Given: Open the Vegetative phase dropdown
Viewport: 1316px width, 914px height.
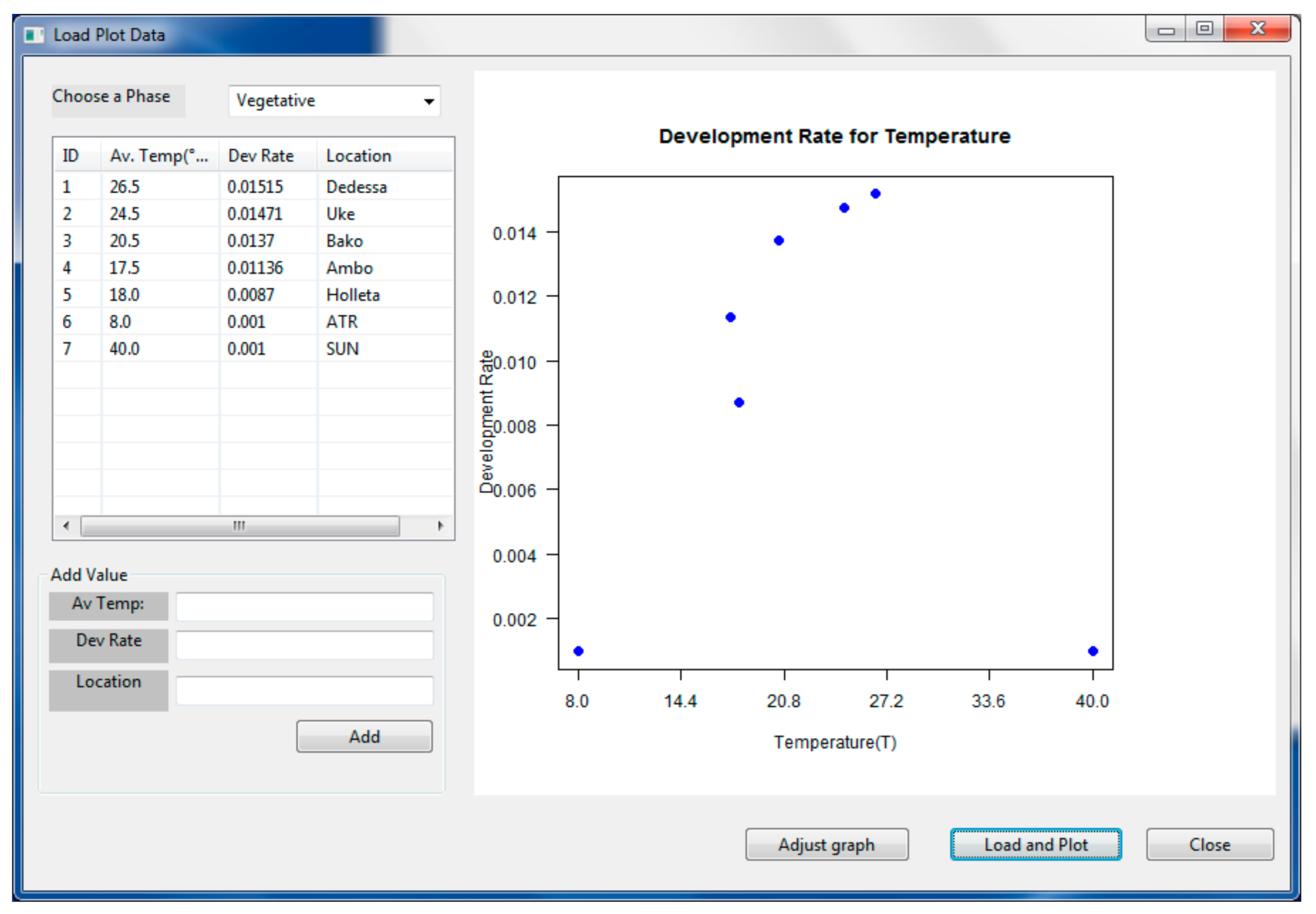Looking at the screenshot, I should (x=334, y=101).
